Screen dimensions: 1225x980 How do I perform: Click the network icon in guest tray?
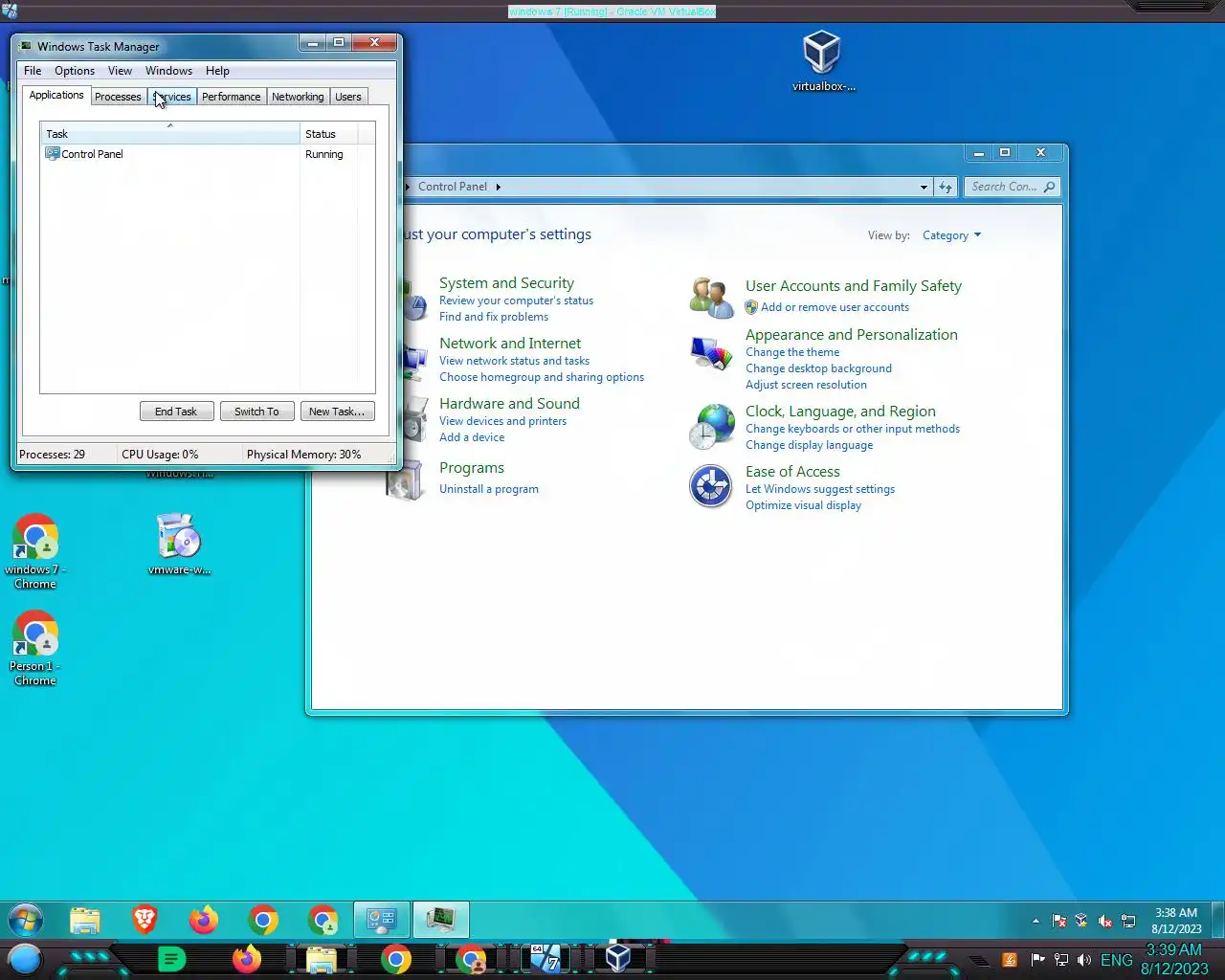tap(1128, 921)
